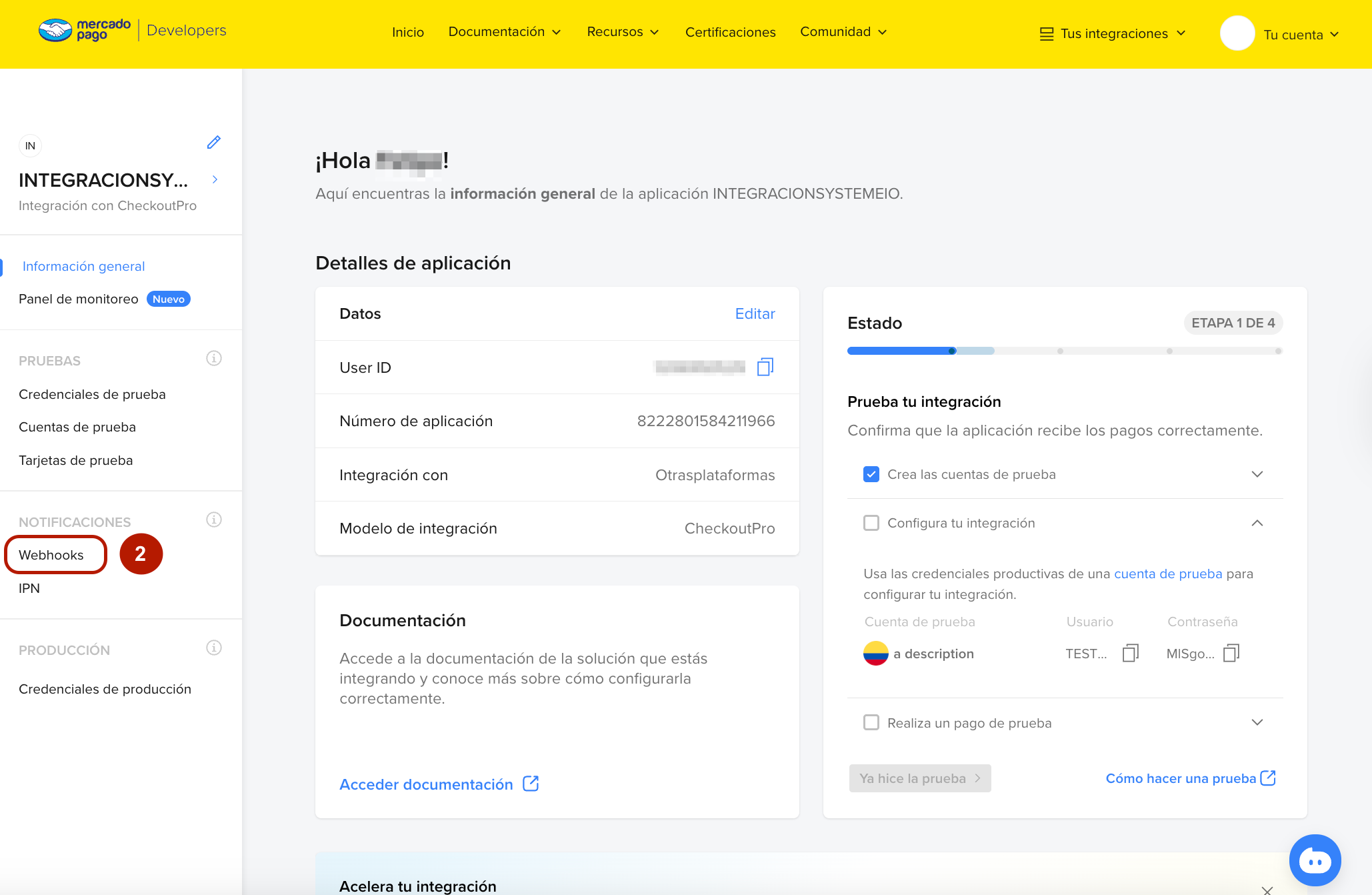Copy test account Usuario value
The width and height of the screenshot is (1372, 895).
pyautogui.click(x=1130, y=653)
